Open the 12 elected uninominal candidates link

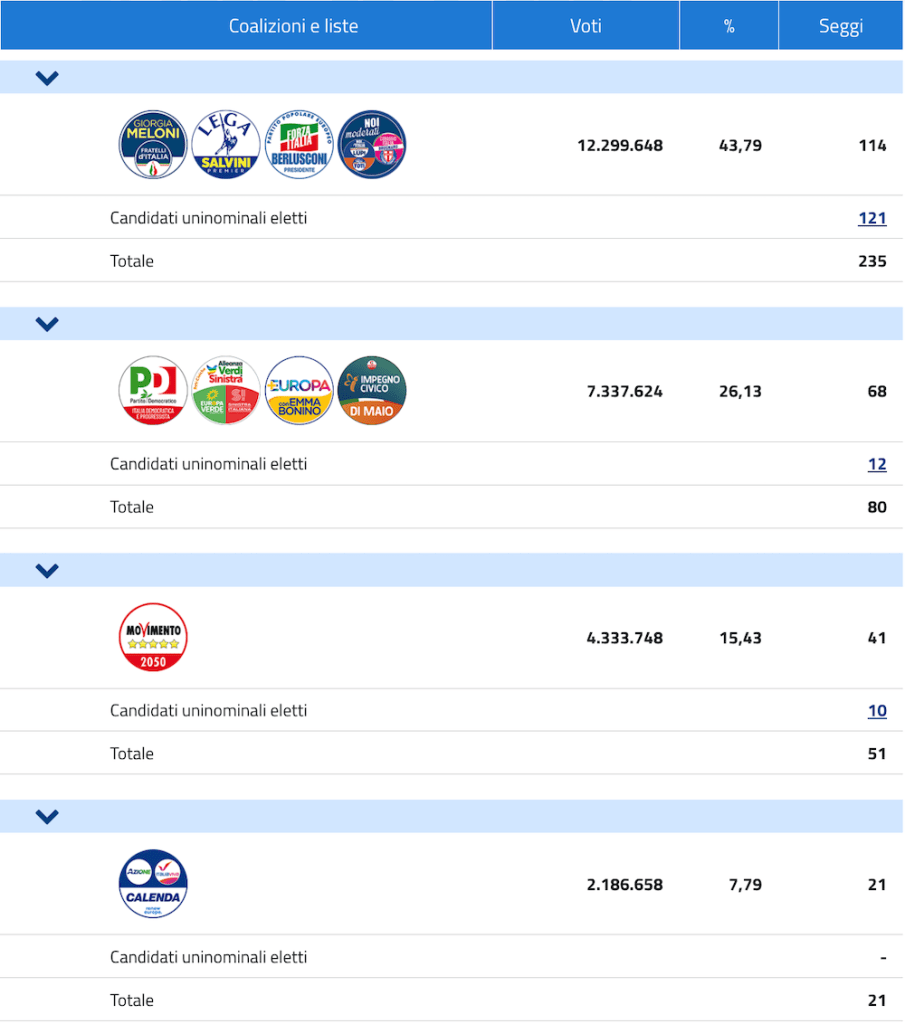click(876, 464)
